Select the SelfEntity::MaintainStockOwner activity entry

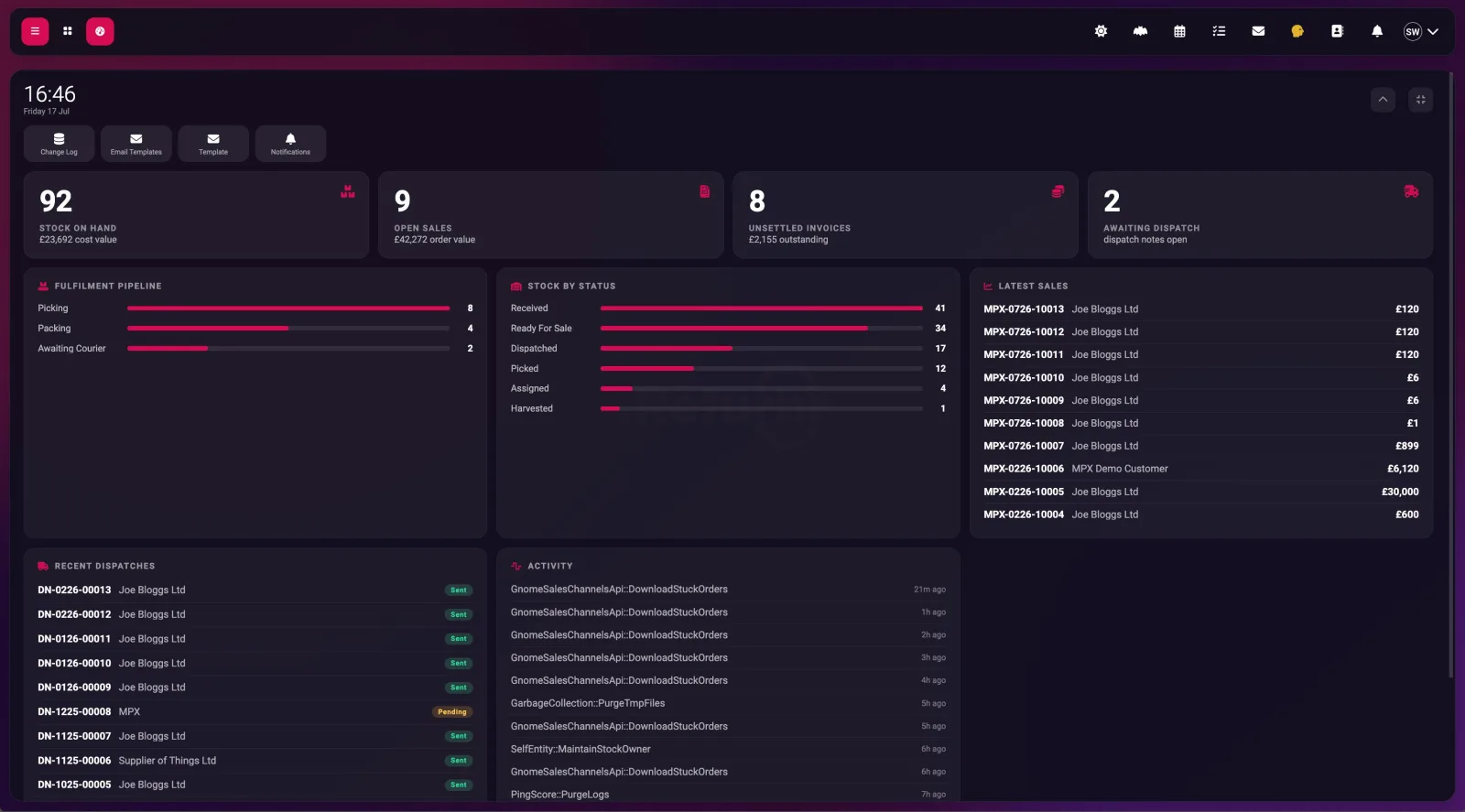728,750
